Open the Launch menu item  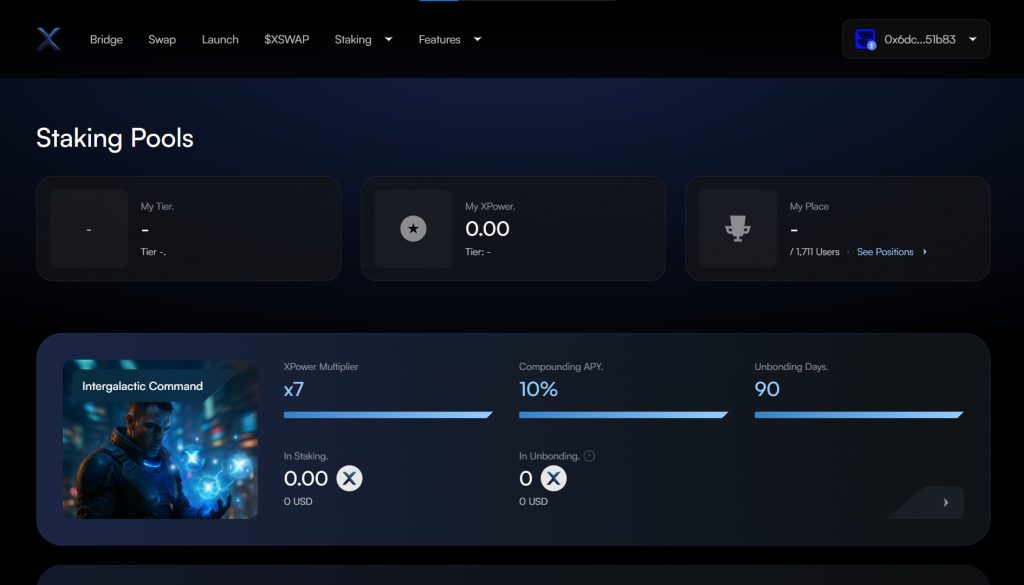pyautogui.click(x=220, y=40)
